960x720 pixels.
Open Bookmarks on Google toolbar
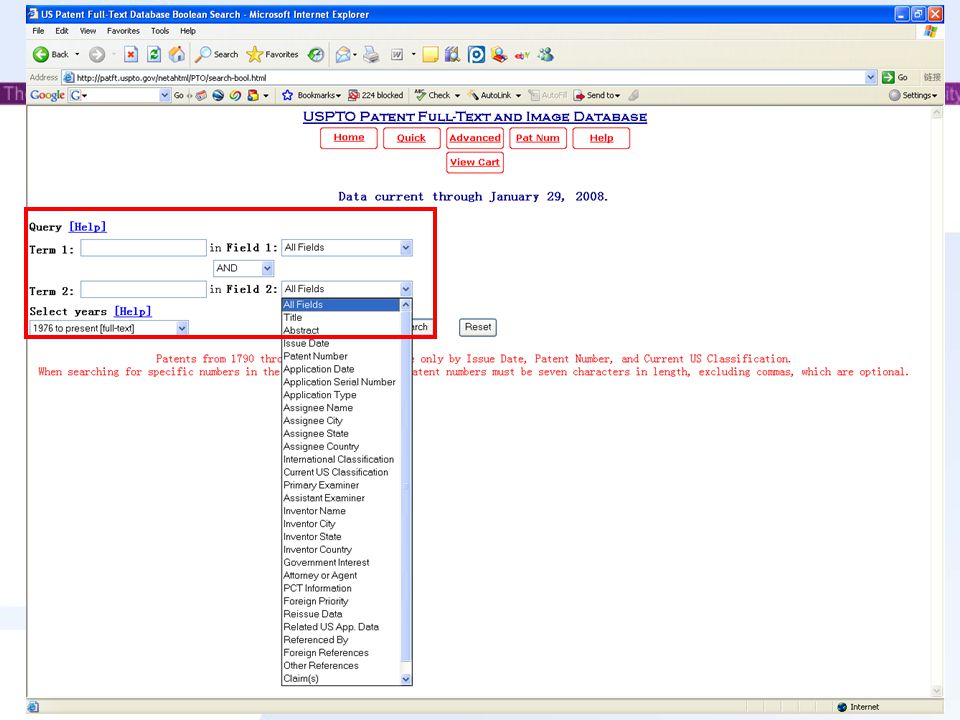click(312, 96)
